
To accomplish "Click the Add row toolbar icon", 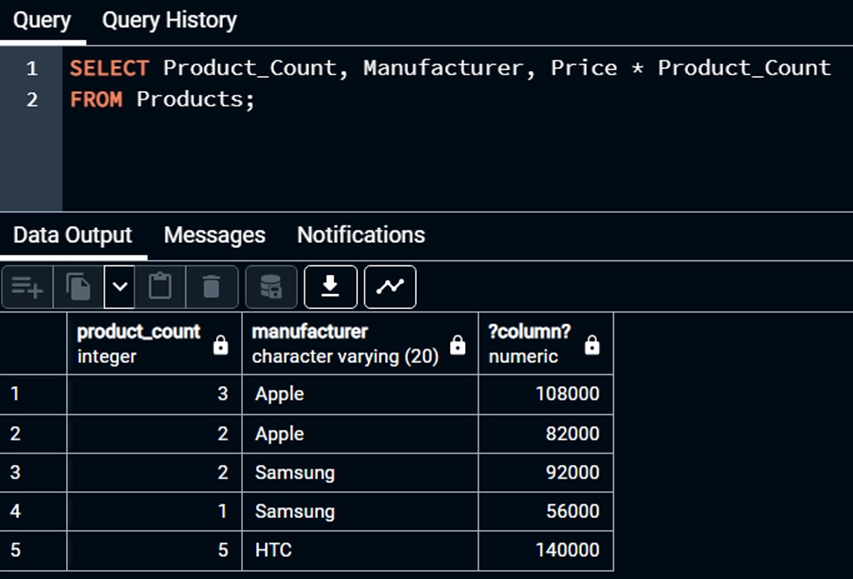I will click(27, 288).
